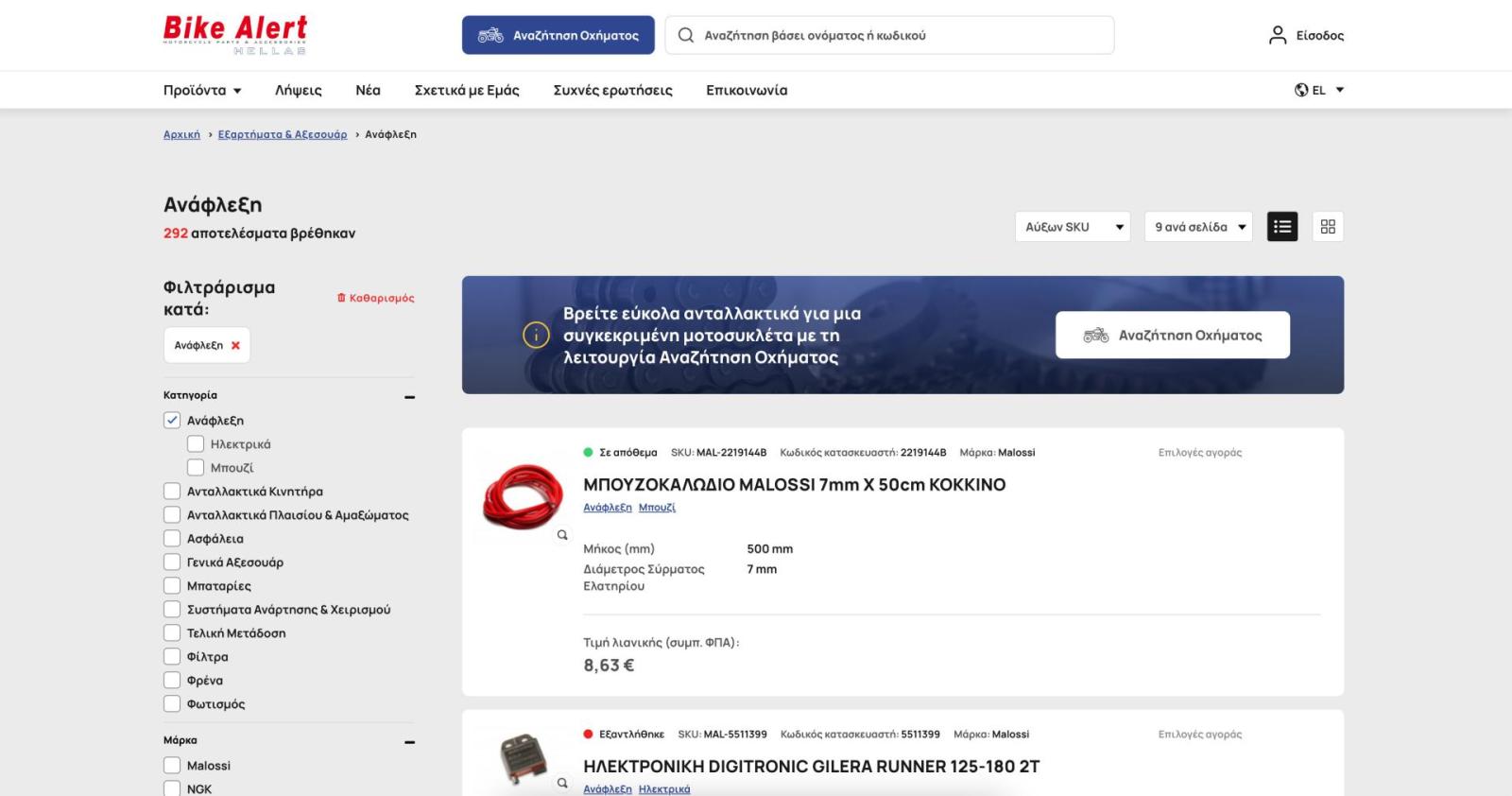1512x796 pixels.
Task: Open the Νέα menu item
Action: pos(368,90)
